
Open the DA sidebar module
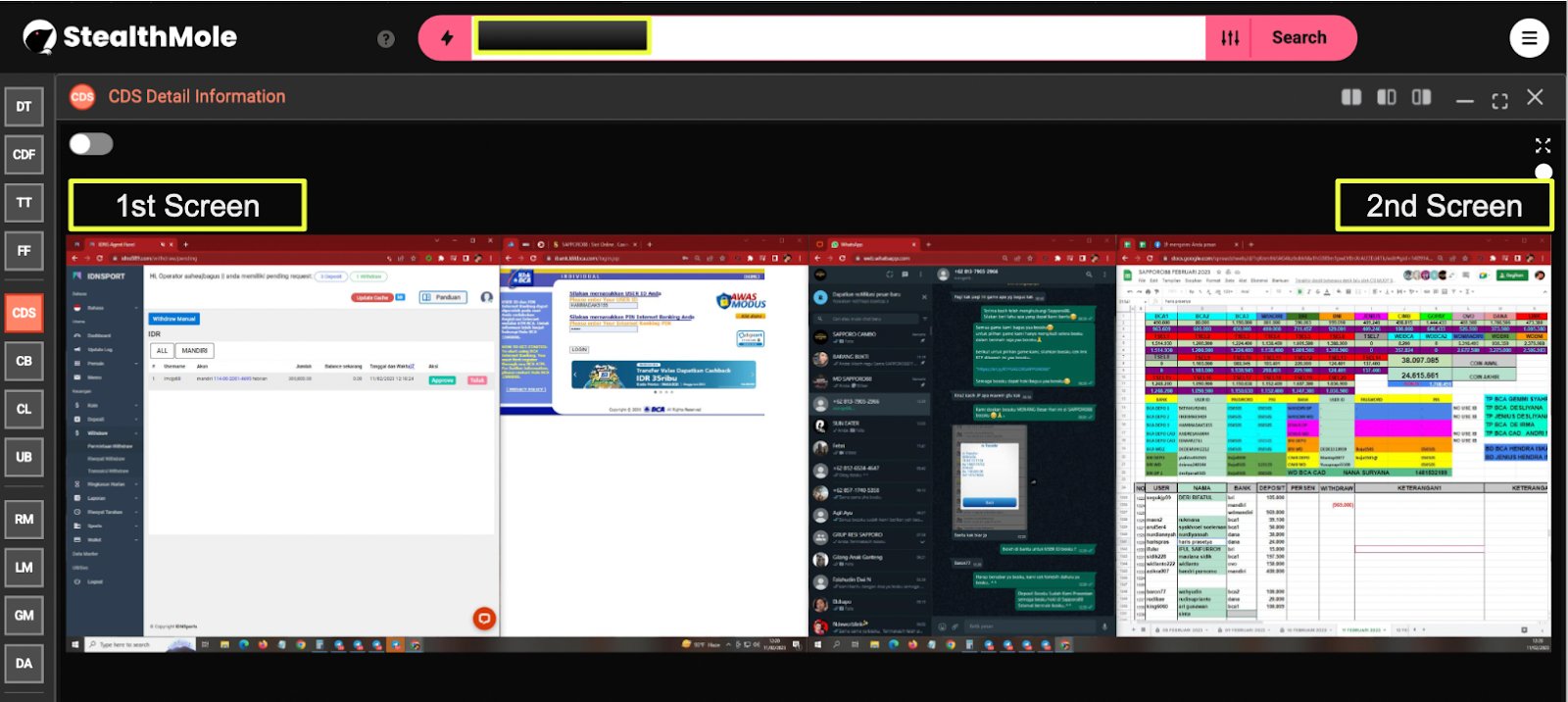click(x=24, y=664)
